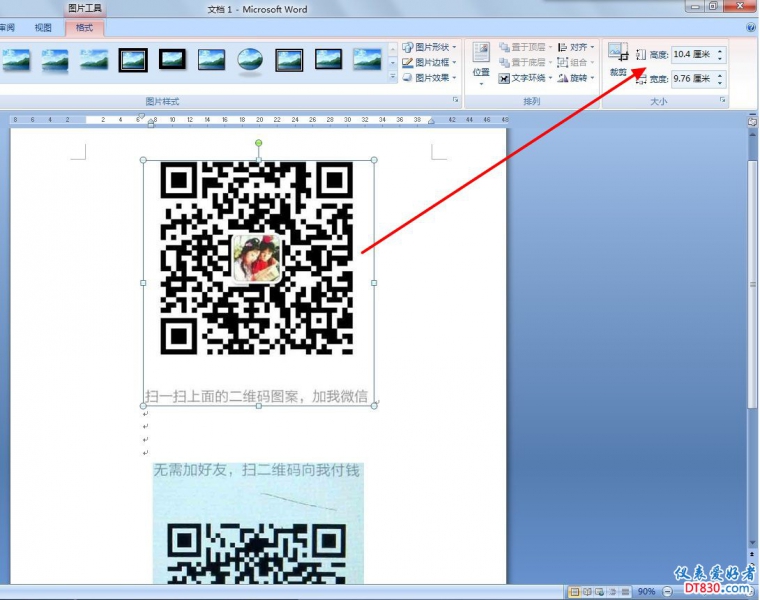The image size is (760, 600).
Task: Click the Height (高度) 10.4 厘米 field
Action: click(692, 55)
